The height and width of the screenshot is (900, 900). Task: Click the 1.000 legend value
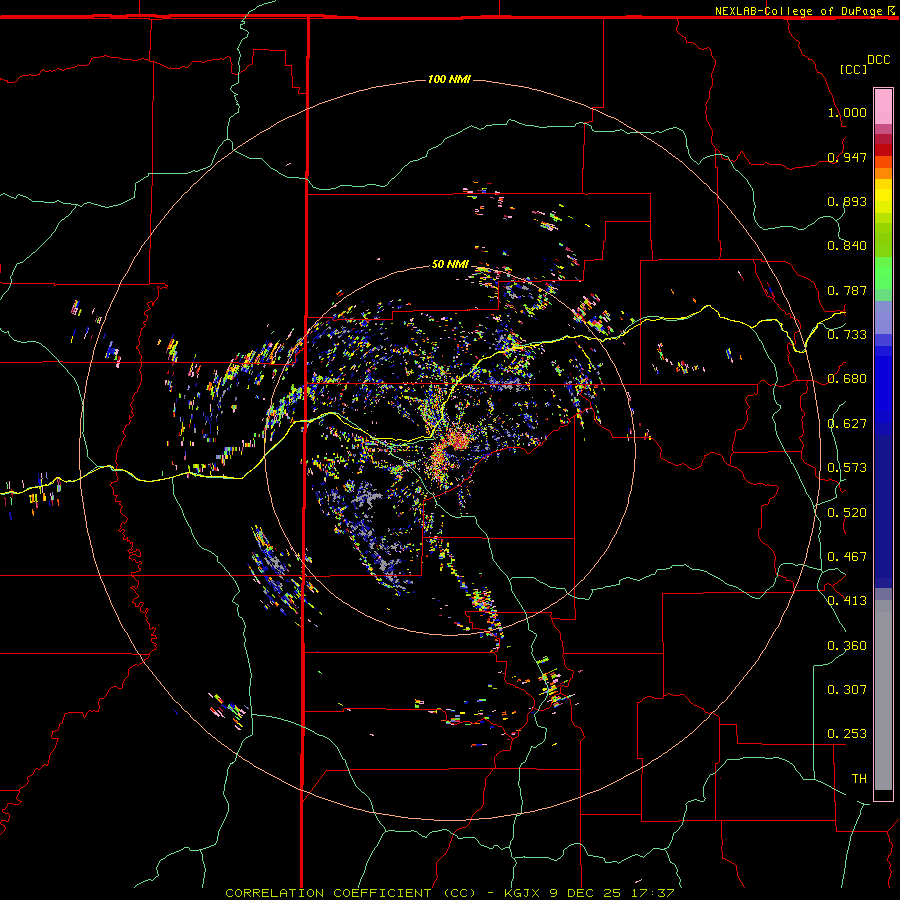(x=847, y=112)
